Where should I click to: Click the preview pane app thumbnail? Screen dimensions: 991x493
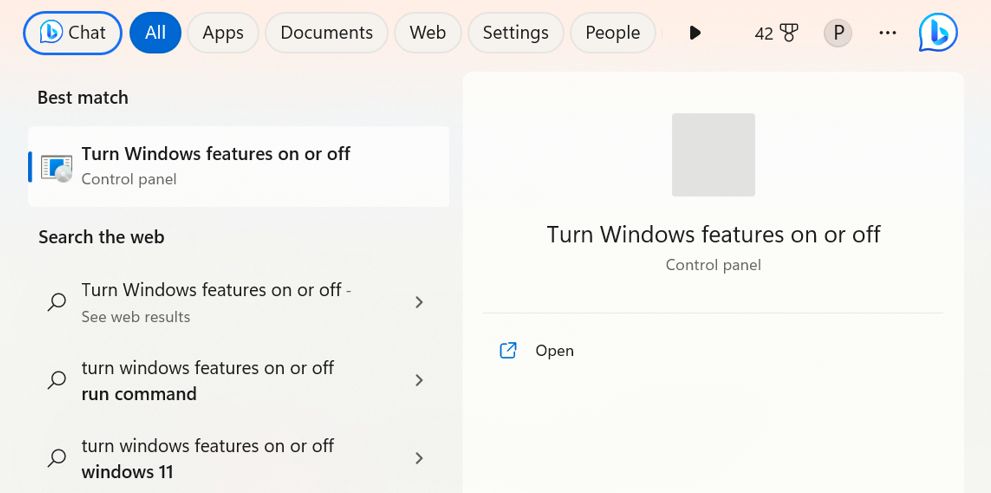tap(713, 155)
